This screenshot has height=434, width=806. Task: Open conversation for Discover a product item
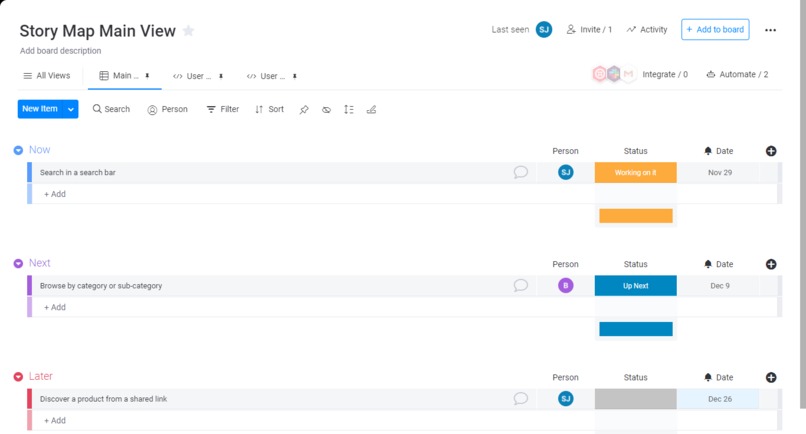[x=521, y=399]
